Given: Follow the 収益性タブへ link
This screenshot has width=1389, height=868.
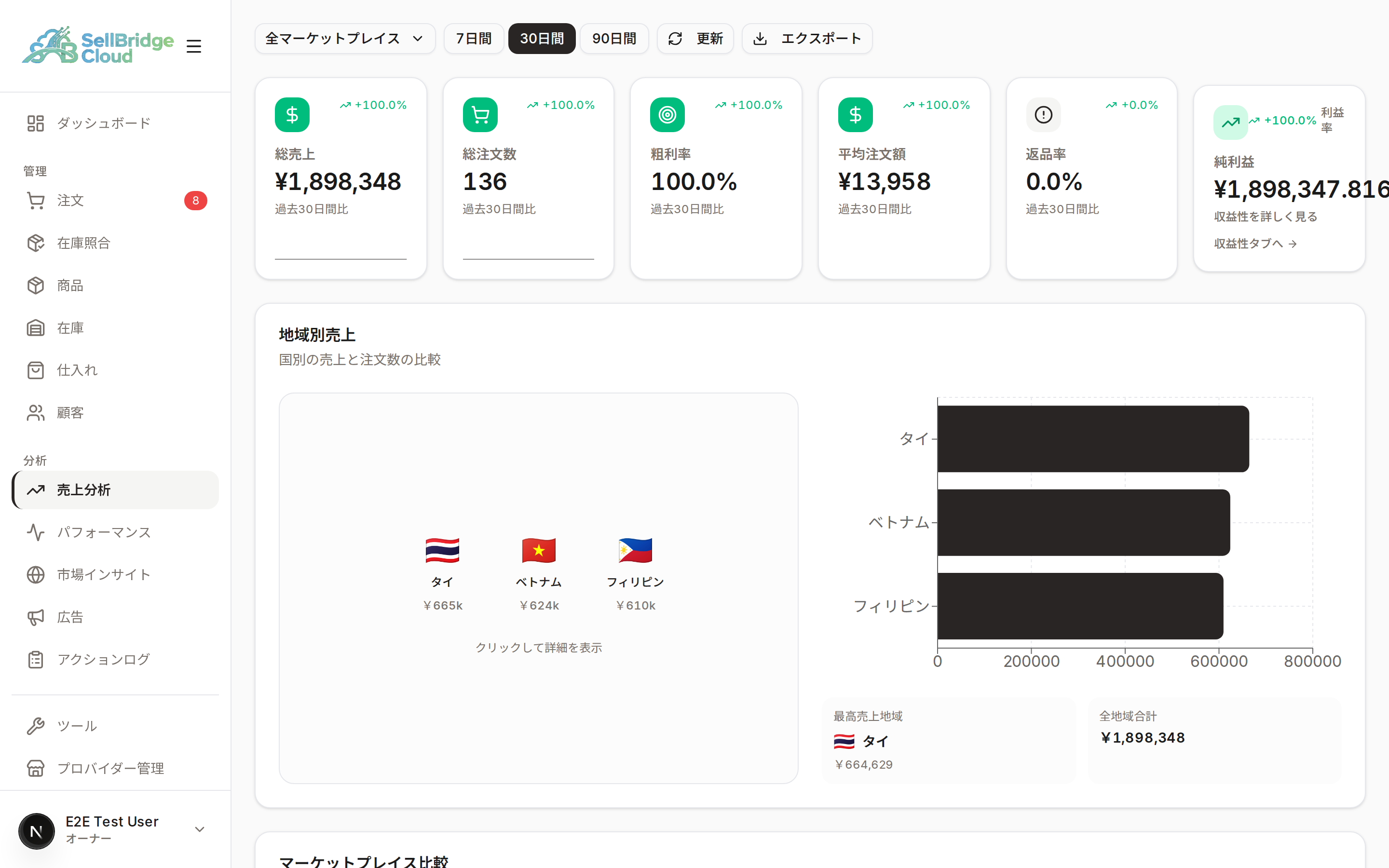Looking at the screenshot, I should click(x=1255, y=244).
